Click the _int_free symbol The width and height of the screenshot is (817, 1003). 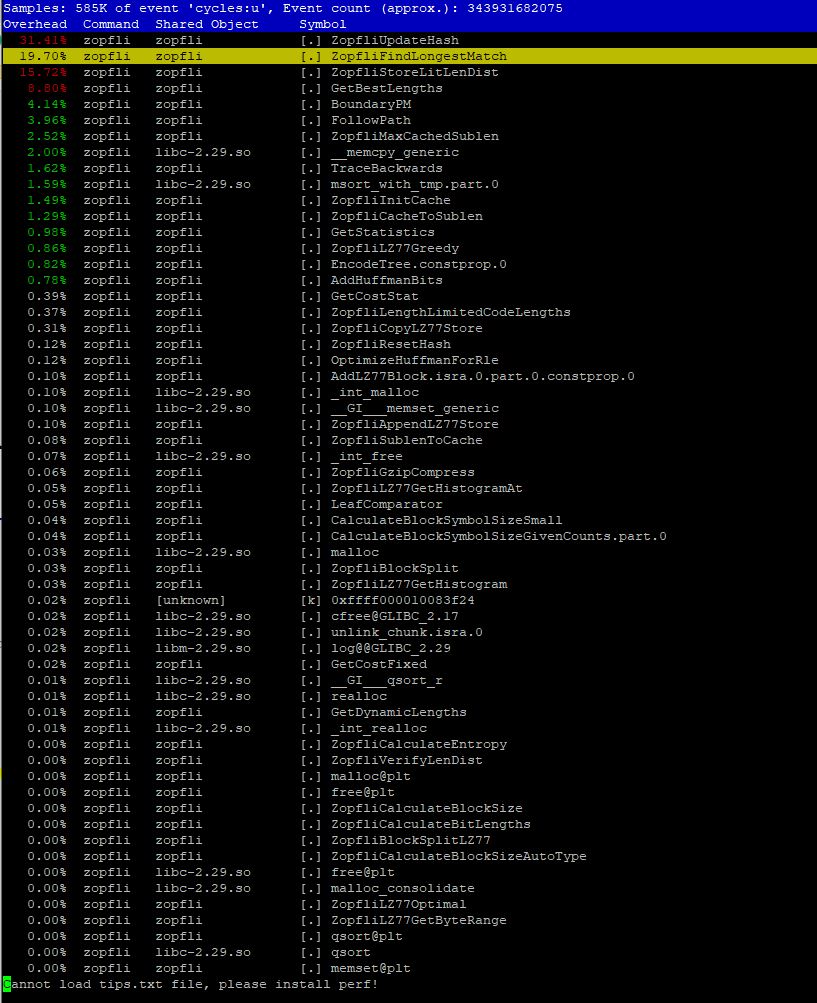tap(366, 456)
